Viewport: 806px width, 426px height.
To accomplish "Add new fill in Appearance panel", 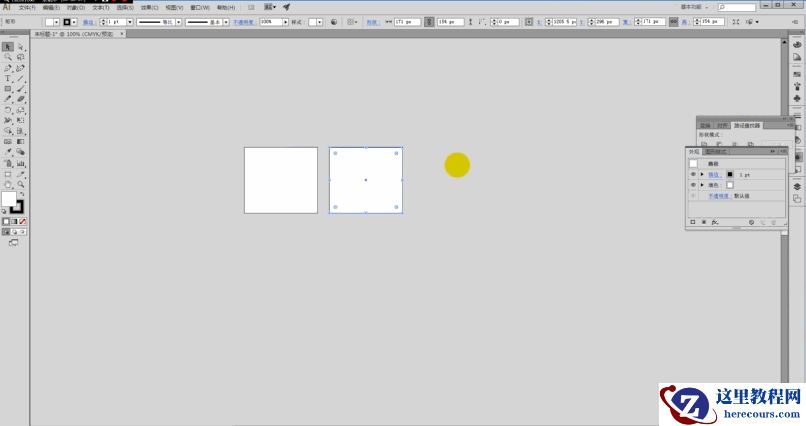I will point(704,222).
